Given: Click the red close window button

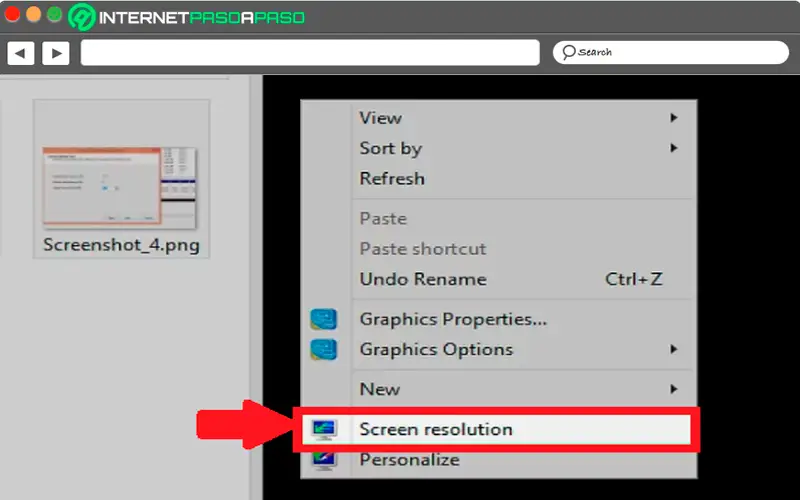Looking at the screenshot, I should click(12, 14).
